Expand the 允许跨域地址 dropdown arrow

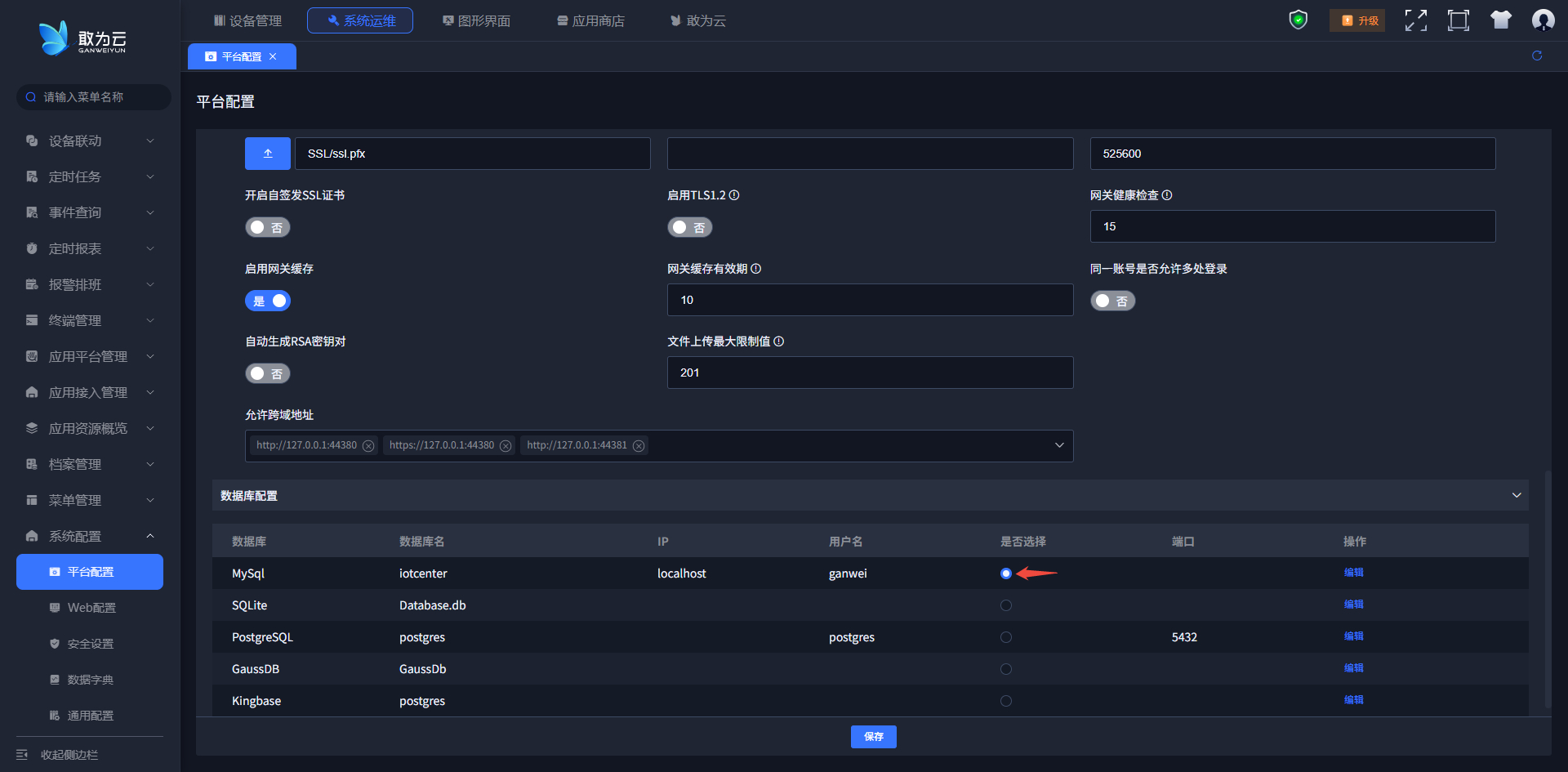pyautogui.click(x=1059, y=445)
